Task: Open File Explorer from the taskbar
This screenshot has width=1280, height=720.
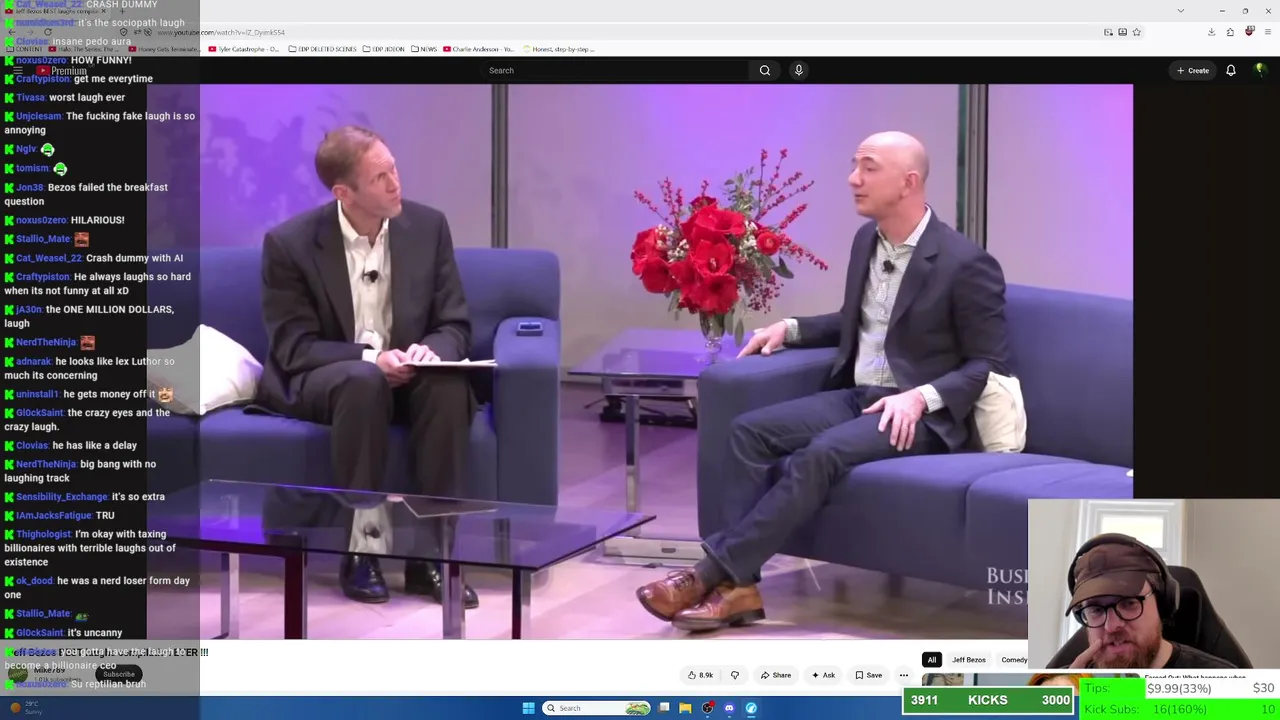Action: [685, 708]
